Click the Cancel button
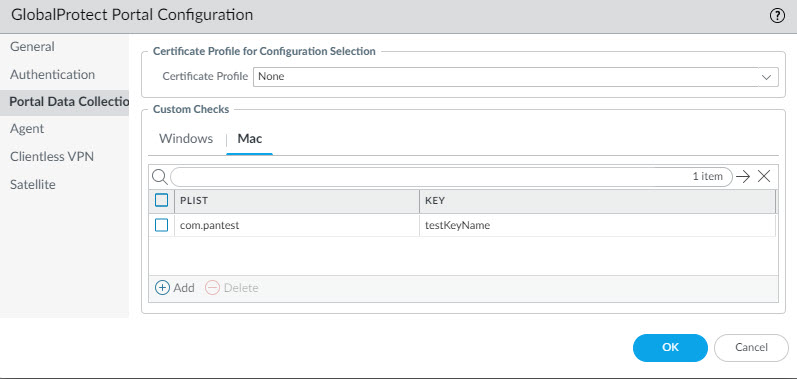The width and height of the screenshot is (797, 379). point(751,348)
